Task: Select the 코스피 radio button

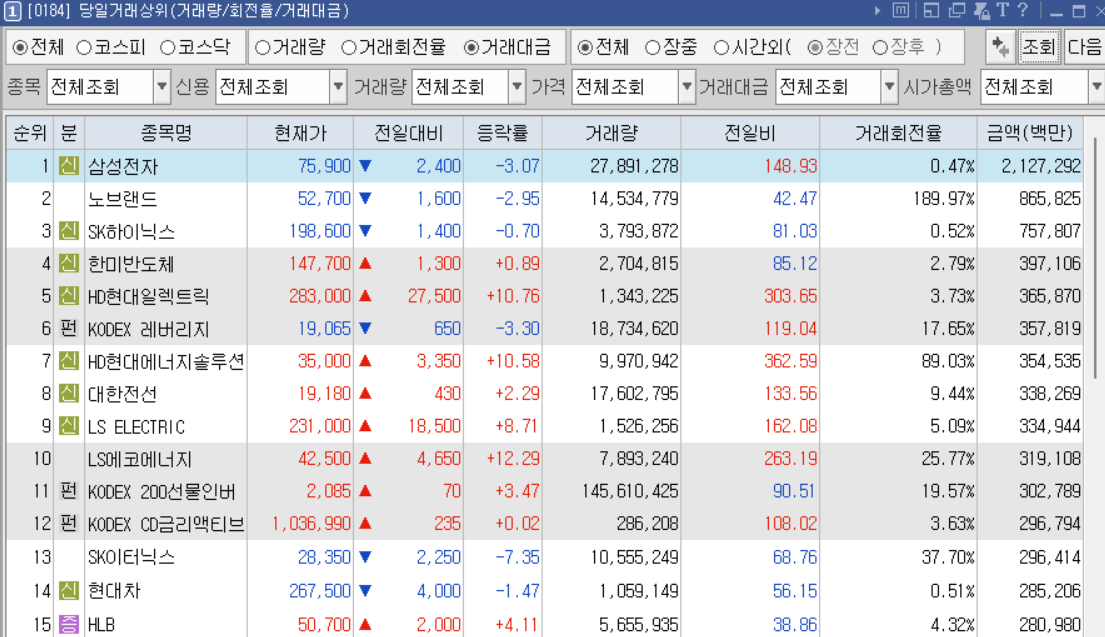Action: (x=84, y=47)
